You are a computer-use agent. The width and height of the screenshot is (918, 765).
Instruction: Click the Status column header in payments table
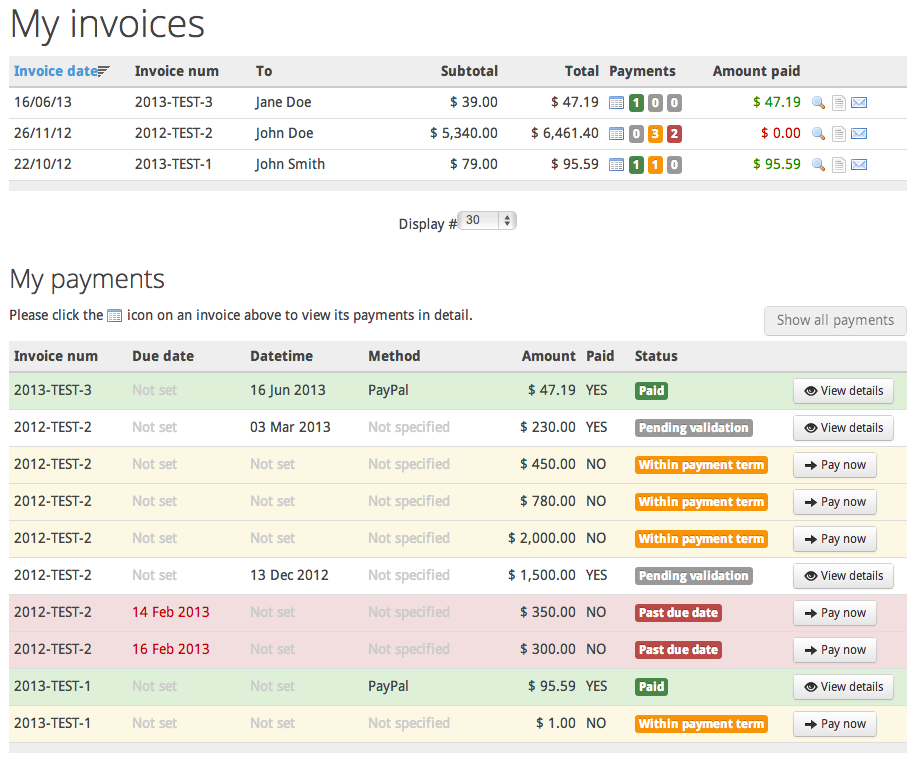[x=656, y=356]
